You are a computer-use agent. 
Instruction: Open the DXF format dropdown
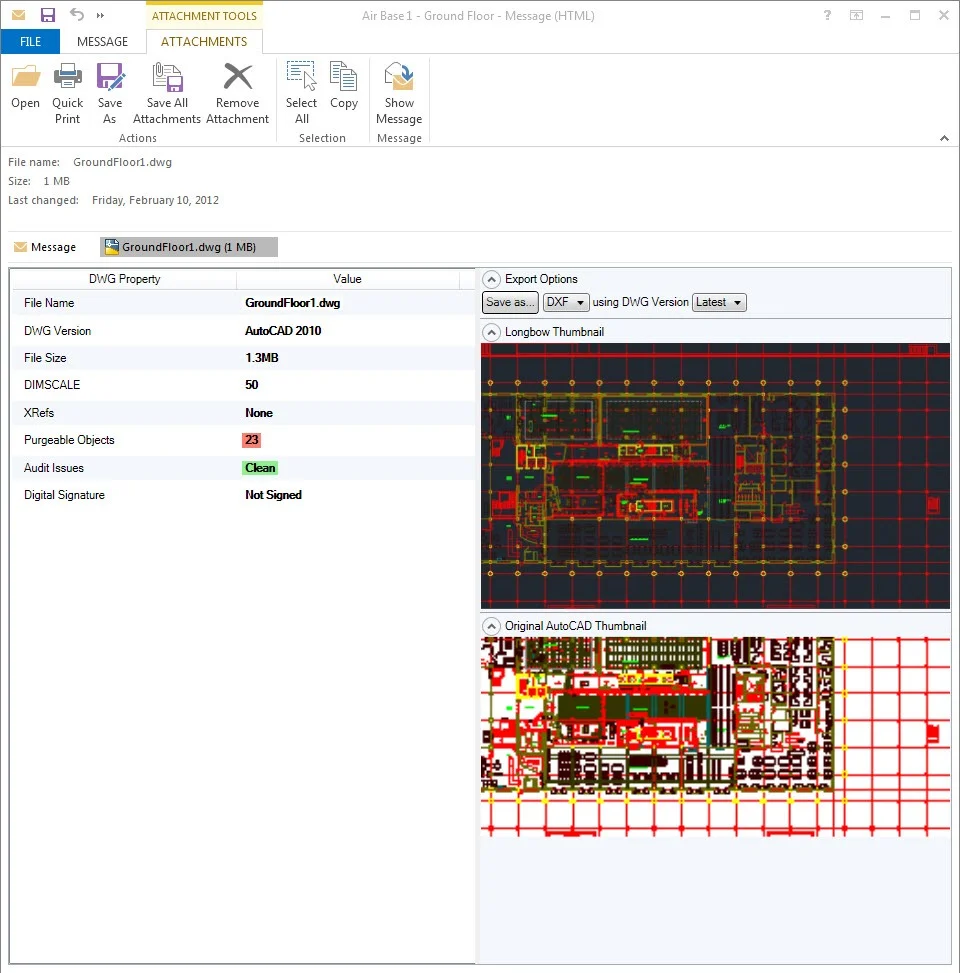pyautogui.click(x=566, y=302)
